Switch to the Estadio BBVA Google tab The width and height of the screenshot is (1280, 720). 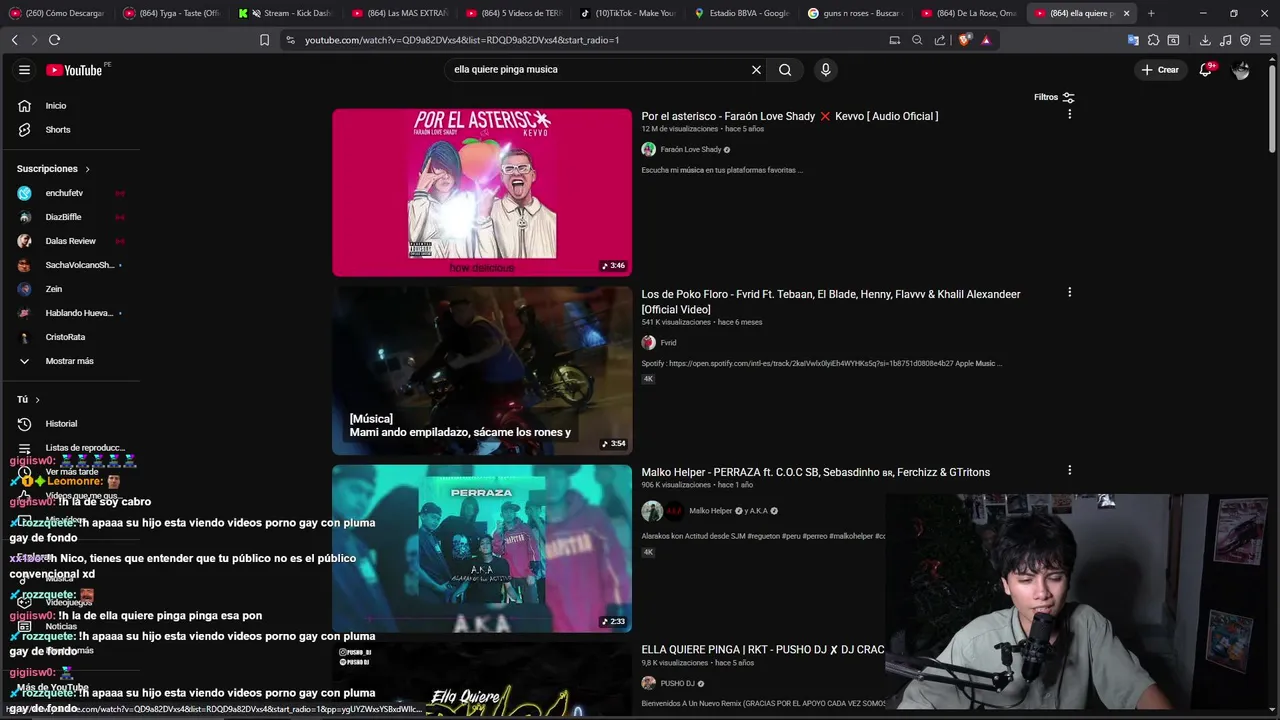click(742, 13)
